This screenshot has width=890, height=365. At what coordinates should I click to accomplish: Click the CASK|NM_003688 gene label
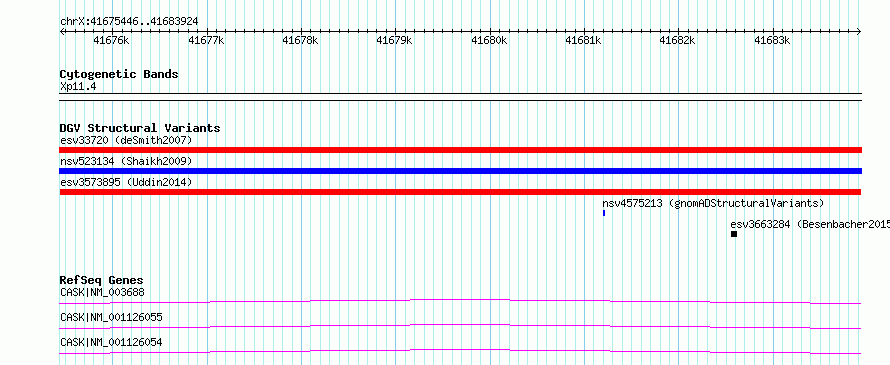tap(102, 292)
